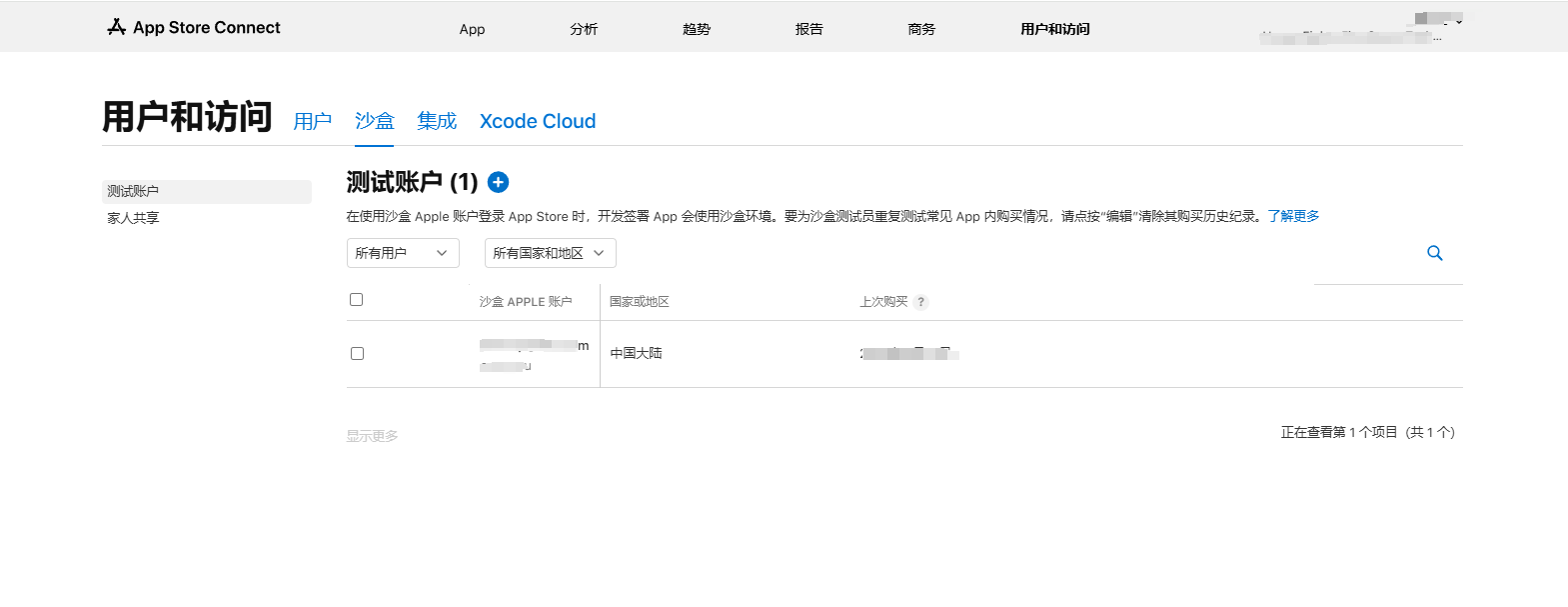Open the 用户和访问 menu item

pyautogui.click(x=1055, y=29)
